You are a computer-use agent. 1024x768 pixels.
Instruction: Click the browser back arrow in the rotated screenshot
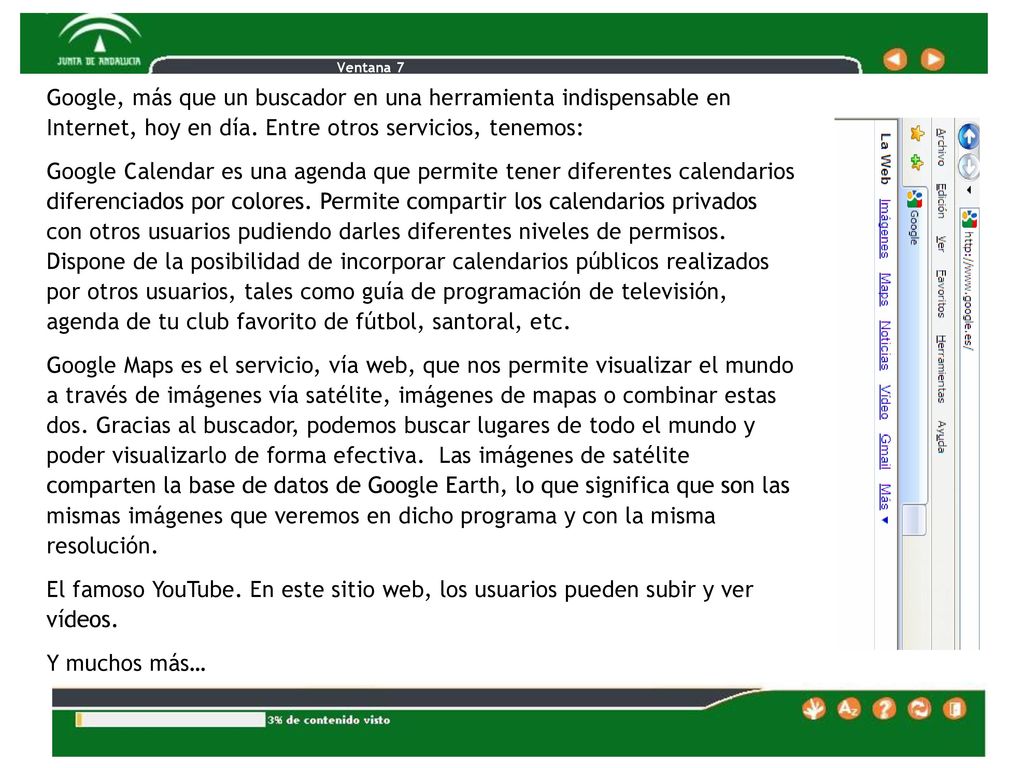point(968,136)
